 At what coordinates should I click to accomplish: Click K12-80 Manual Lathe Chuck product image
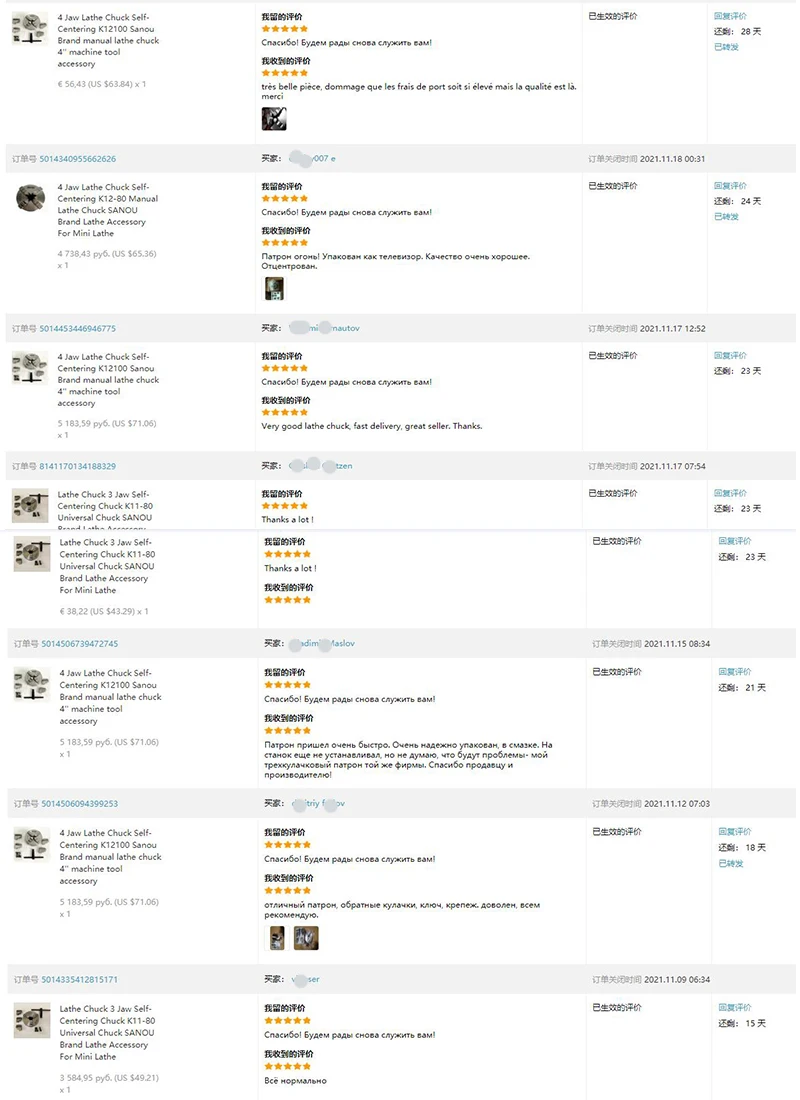click(30, 199)
